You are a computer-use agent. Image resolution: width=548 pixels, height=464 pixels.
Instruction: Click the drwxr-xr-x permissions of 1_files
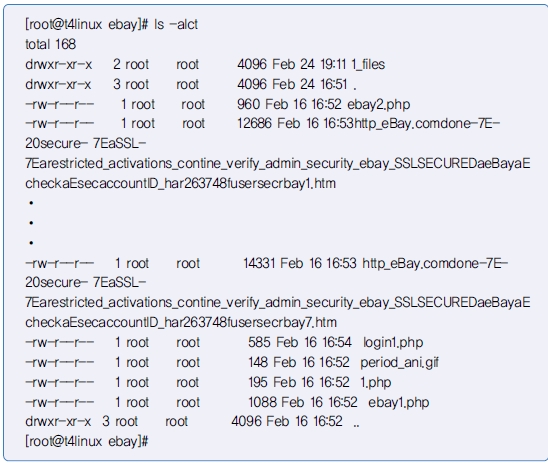(x=58, y=64)
